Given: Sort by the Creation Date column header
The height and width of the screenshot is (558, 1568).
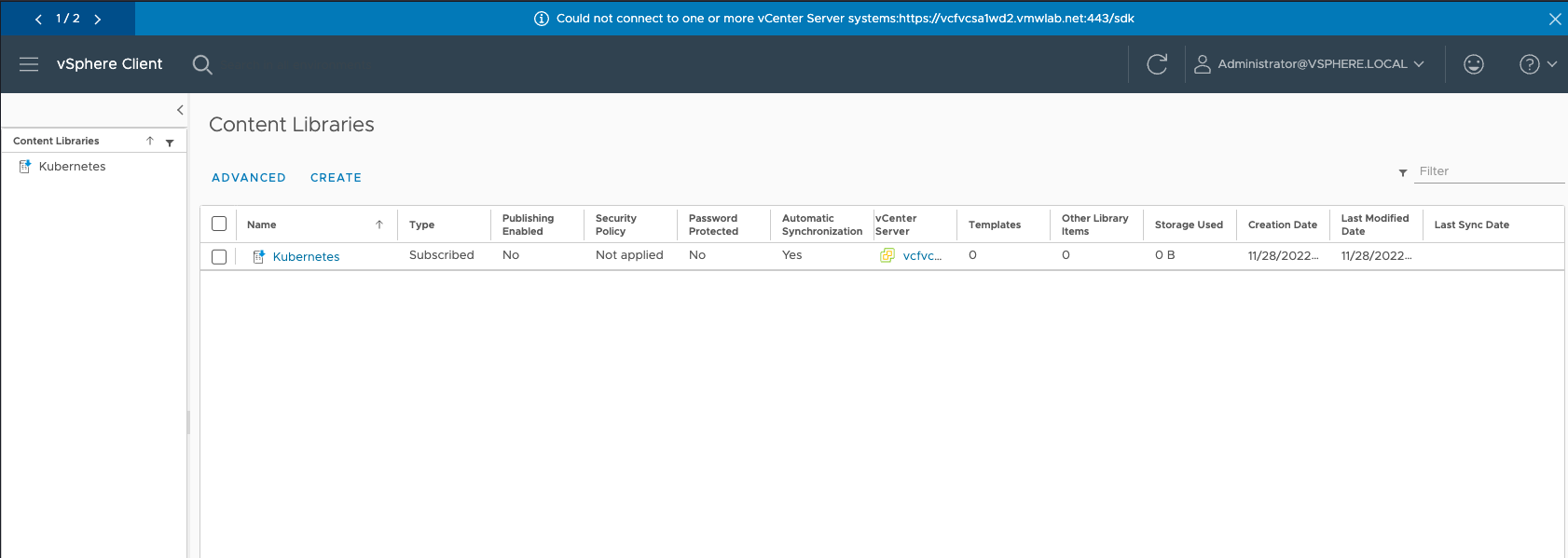Looking at the screenshot, I should (x=1283, y=225).
